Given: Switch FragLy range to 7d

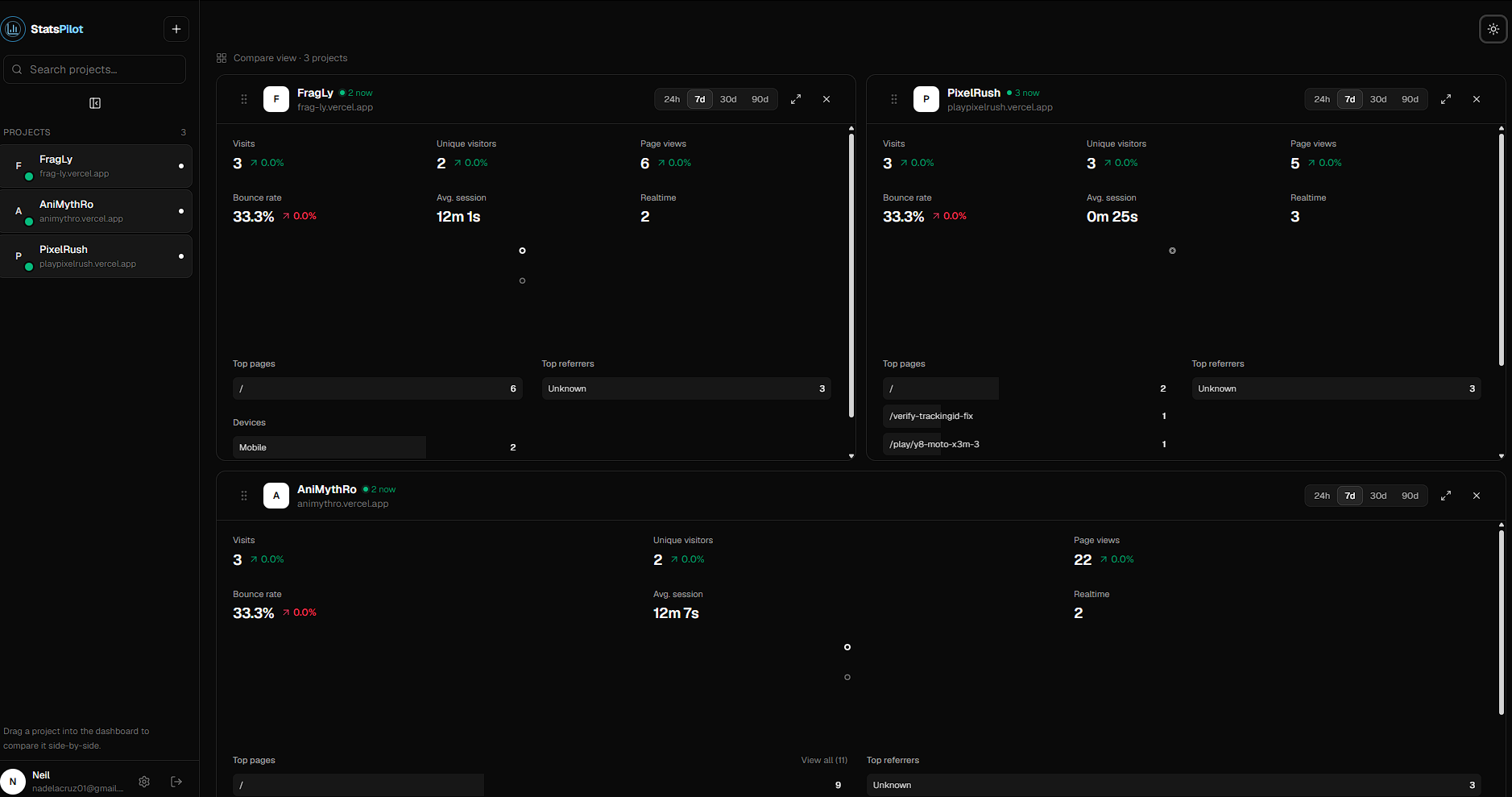Looking at the screenshot, I should [x=700, y=99].
